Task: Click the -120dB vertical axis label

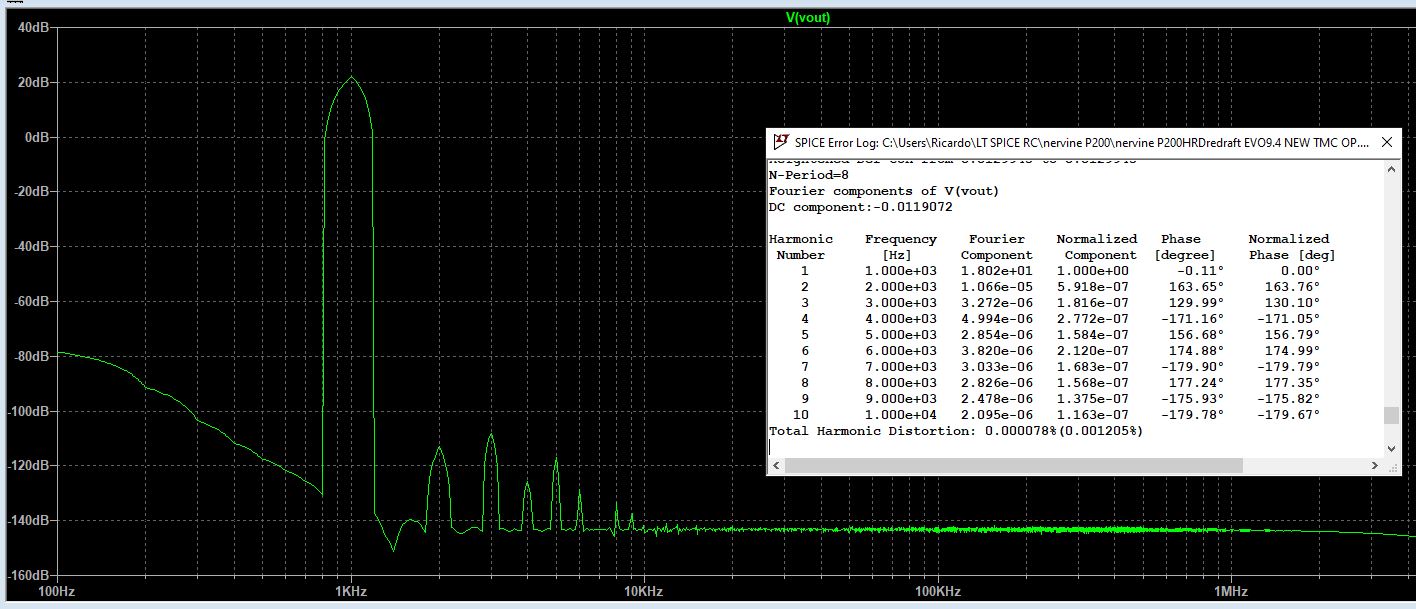Action: coord(30,467)
